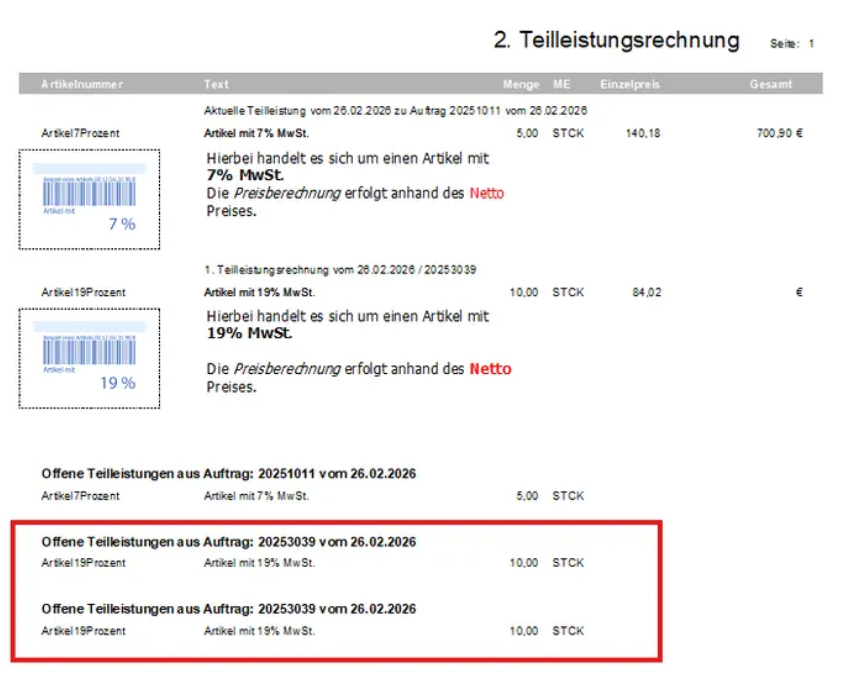Click the 2. Teilleistungsrechnung document title

[x=616, y=41]
